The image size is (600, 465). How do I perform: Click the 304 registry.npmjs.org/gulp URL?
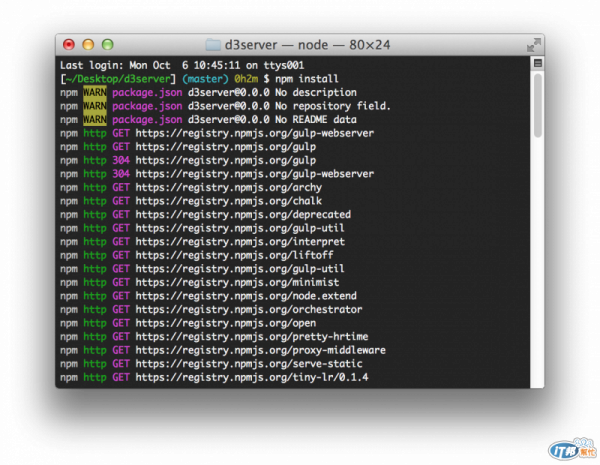point(226,160)
